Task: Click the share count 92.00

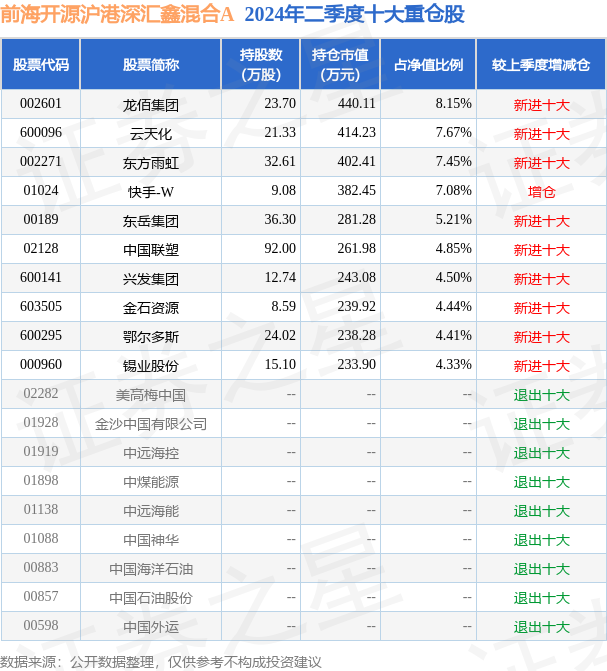Action: point(280,249)
